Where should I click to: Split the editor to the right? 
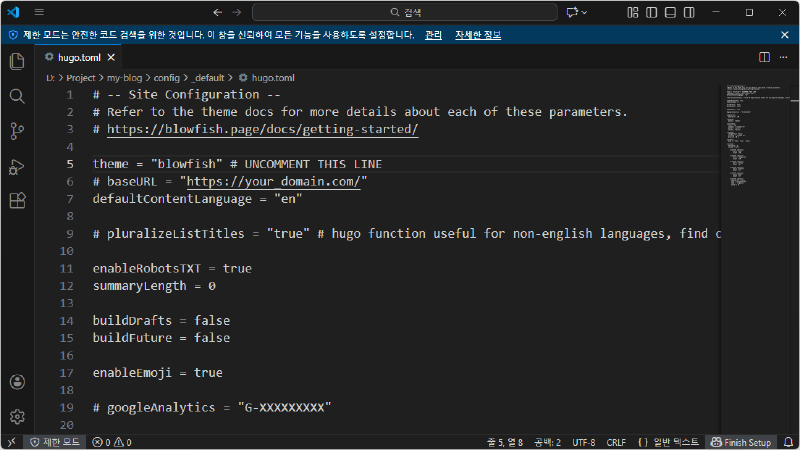pos(765,57)
